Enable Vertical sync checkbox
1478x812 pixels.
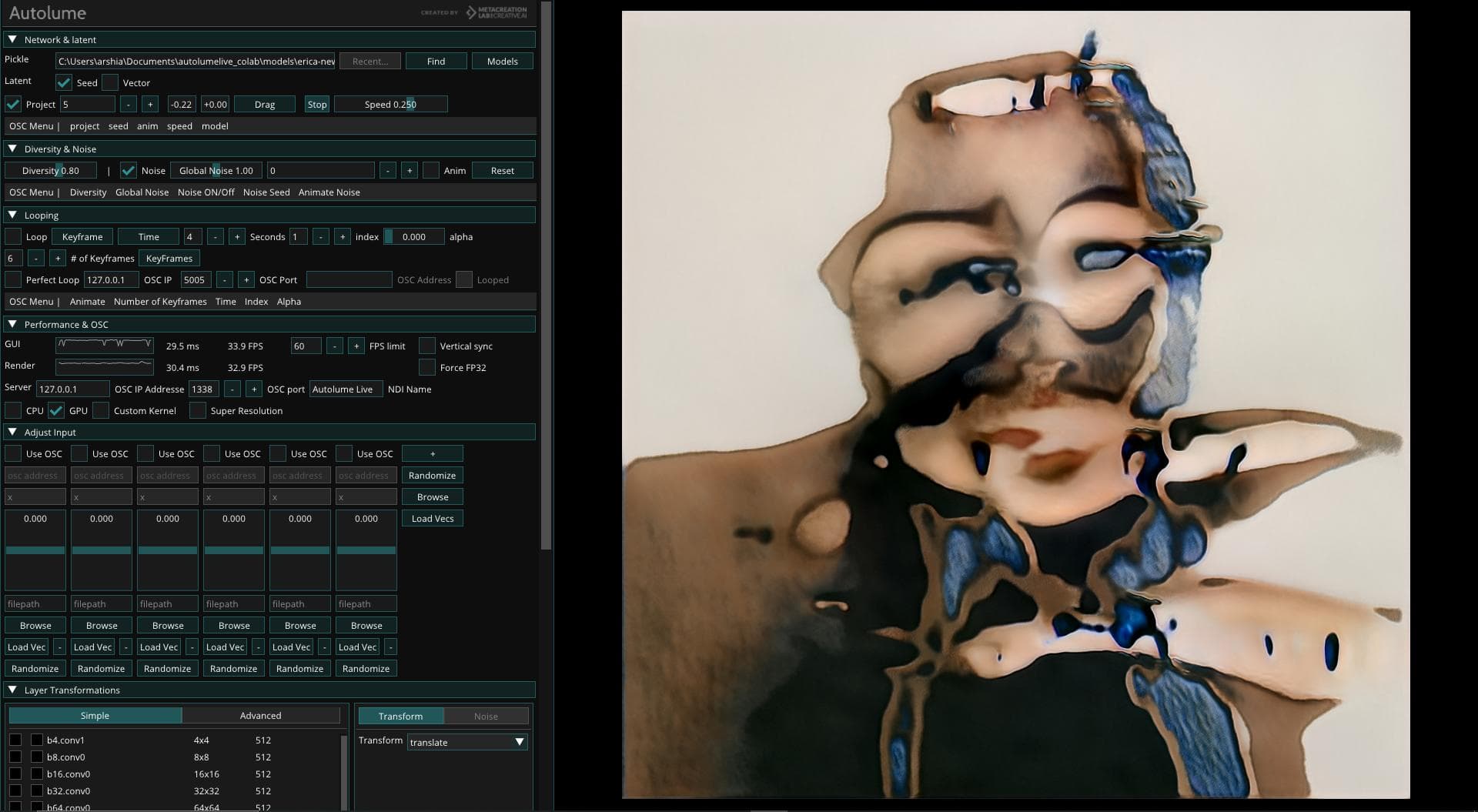pos(427,346)
